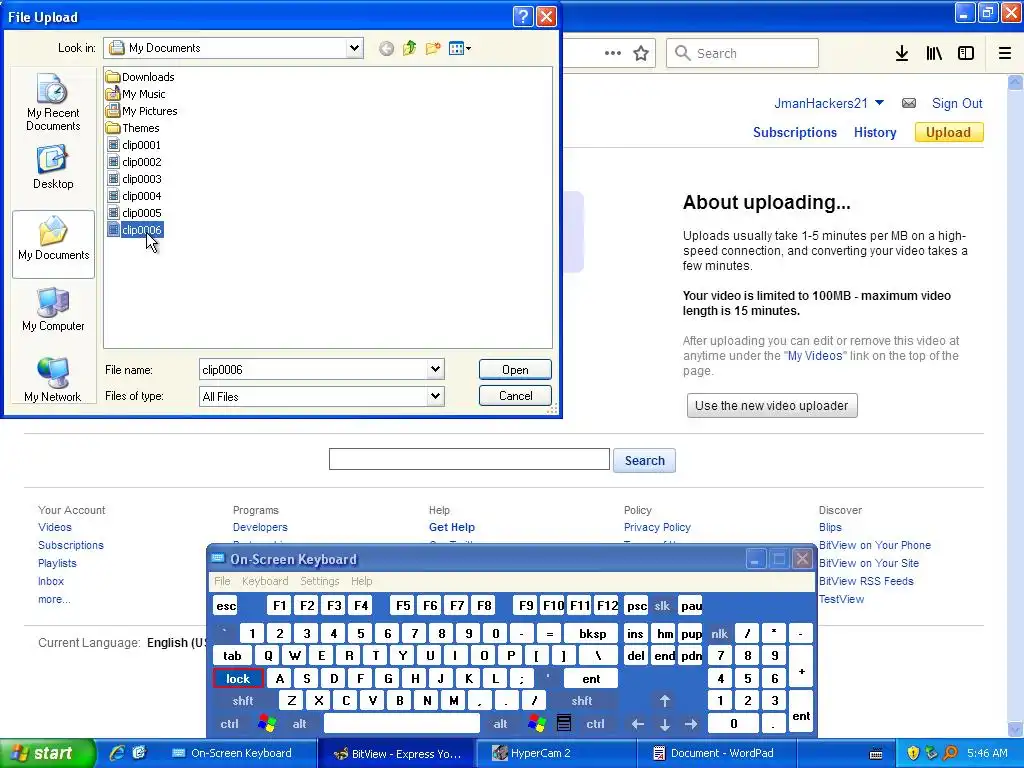
Task: Open the History link
Action: (x=875, y=133)
